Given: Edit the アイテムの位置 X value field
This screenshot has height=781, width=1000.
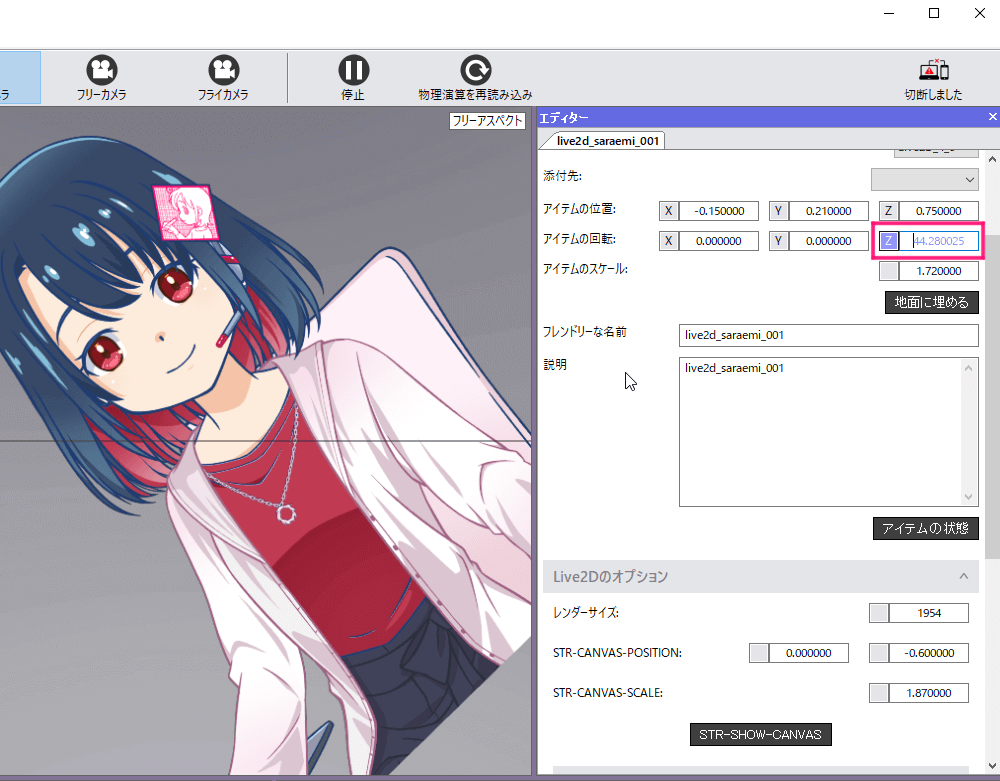Looking at the screenshot, I should point(719,211).
